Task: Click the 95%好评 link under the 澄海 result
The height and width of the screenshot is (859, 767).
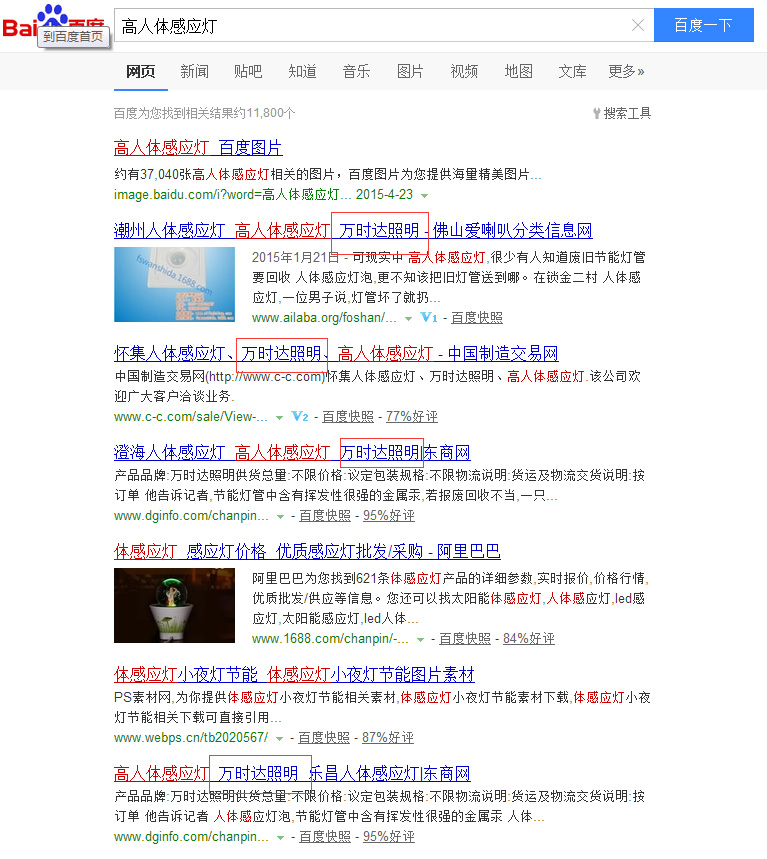Action: (x=388, y=516)
